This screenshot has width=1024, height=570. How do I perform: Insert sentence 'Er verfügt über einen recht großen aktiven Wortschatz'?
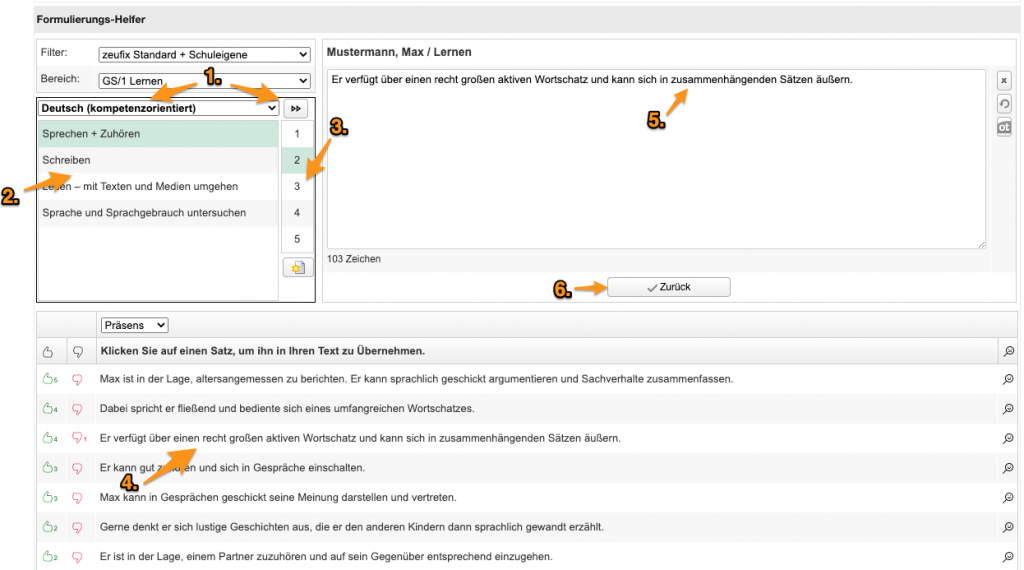point(360,438)
